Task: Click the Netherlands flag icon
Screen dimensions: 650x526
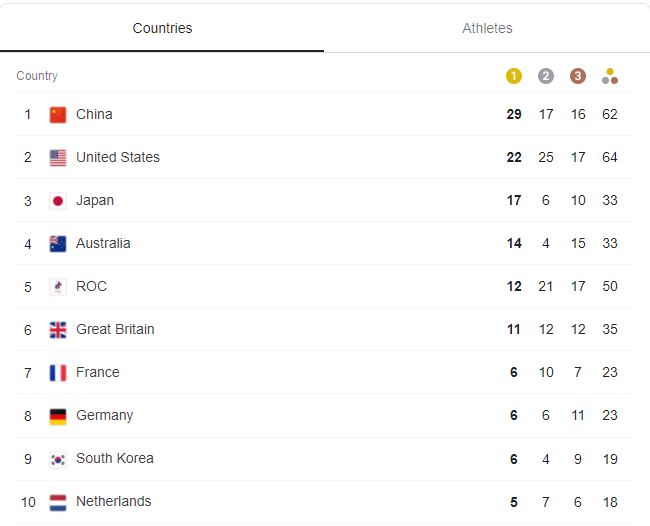Action: pos(58,502)
